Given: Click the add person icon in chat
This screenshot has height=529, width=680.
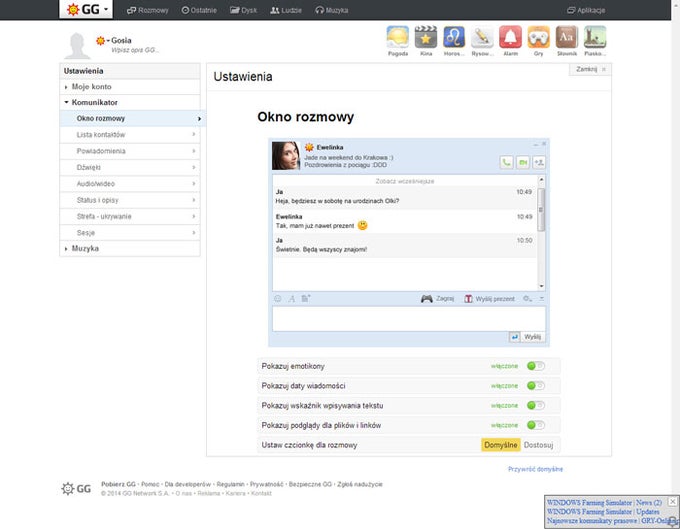Looking at the screenshot, I should (539, 163).
